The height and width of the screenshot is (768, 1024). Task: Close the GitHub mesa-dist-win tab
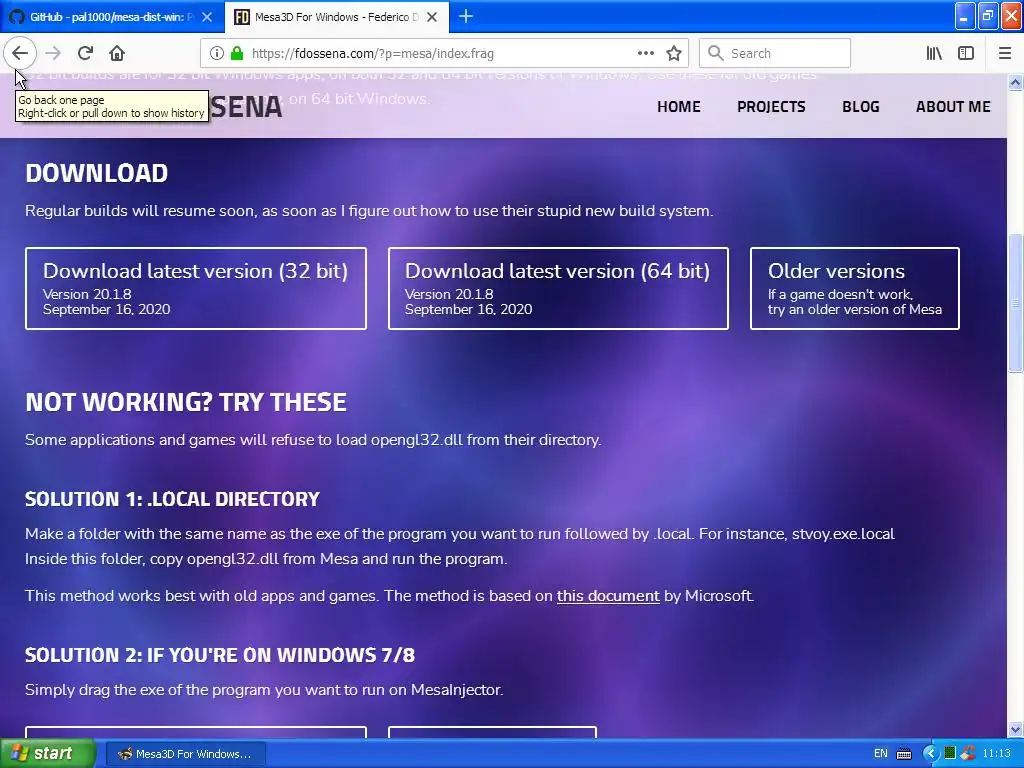(x=207, y=17)
